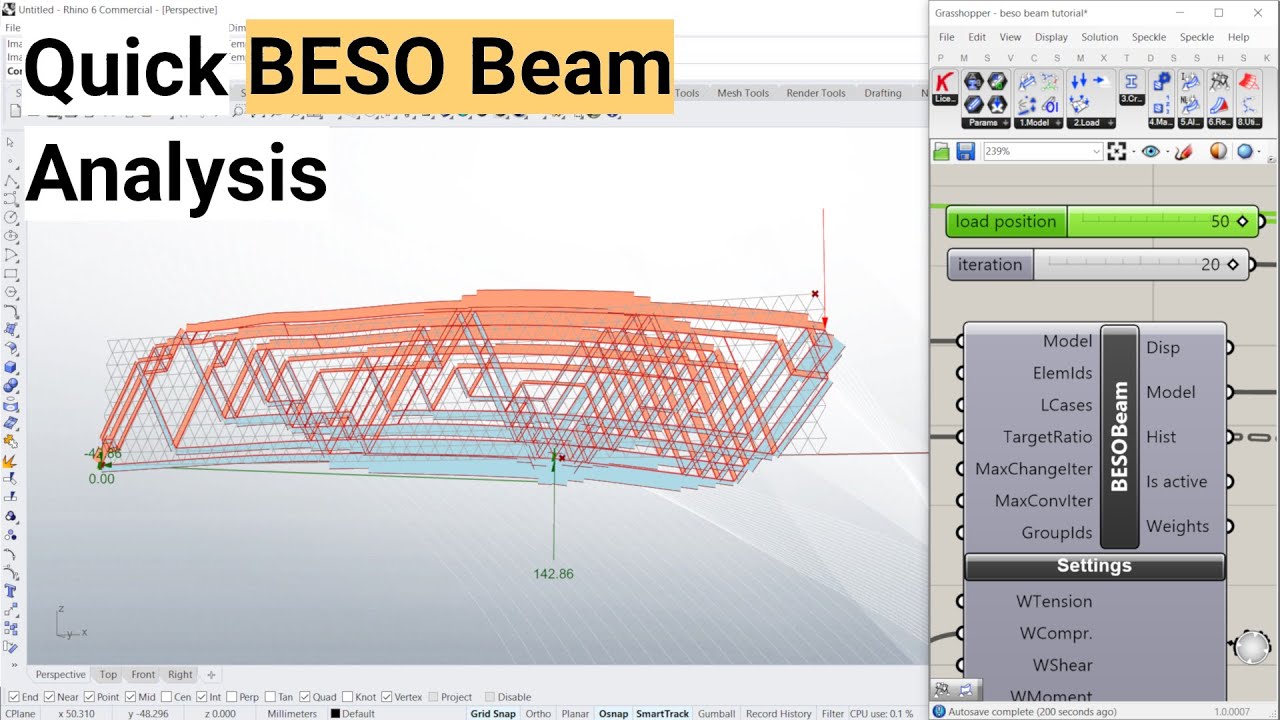Viewport: 1280px width, 720px height.
Task: Toggle Gumball in the status bar
Action: coord(716,714)
